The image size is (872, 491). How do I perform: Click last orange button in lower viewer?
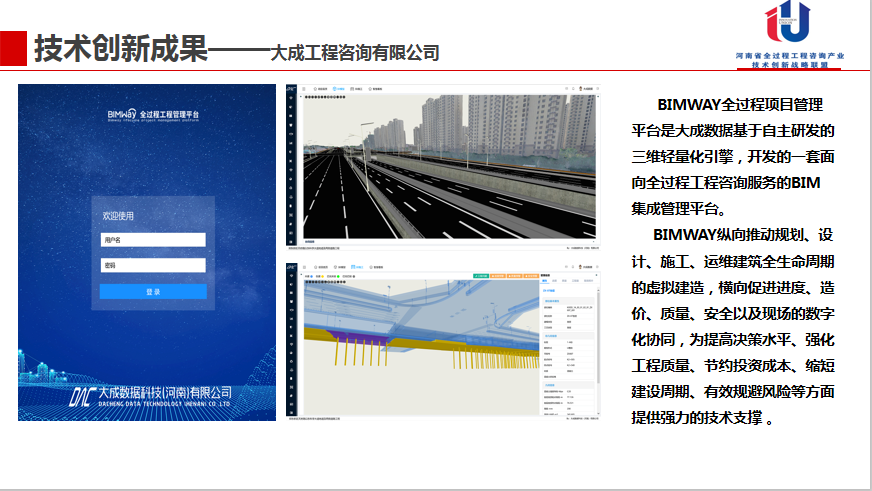click(530, 274)
